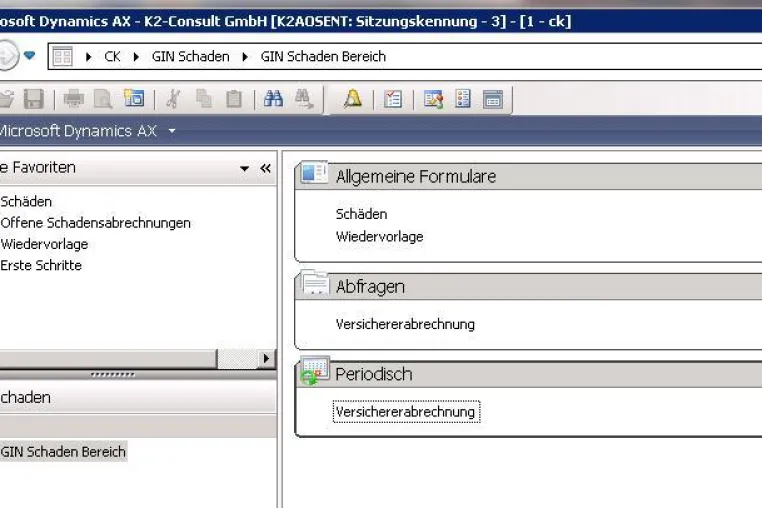Screen dimensions: 762x508
Task: Click the horizontal scrollbar thumb in favorites
Action: click(x=108, y=359)
